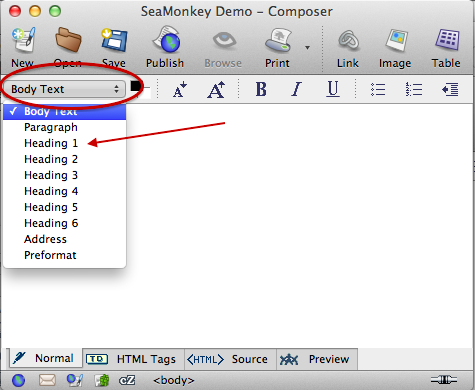Apply a numbered list
The image size is (475, 390).
(414, 89)
